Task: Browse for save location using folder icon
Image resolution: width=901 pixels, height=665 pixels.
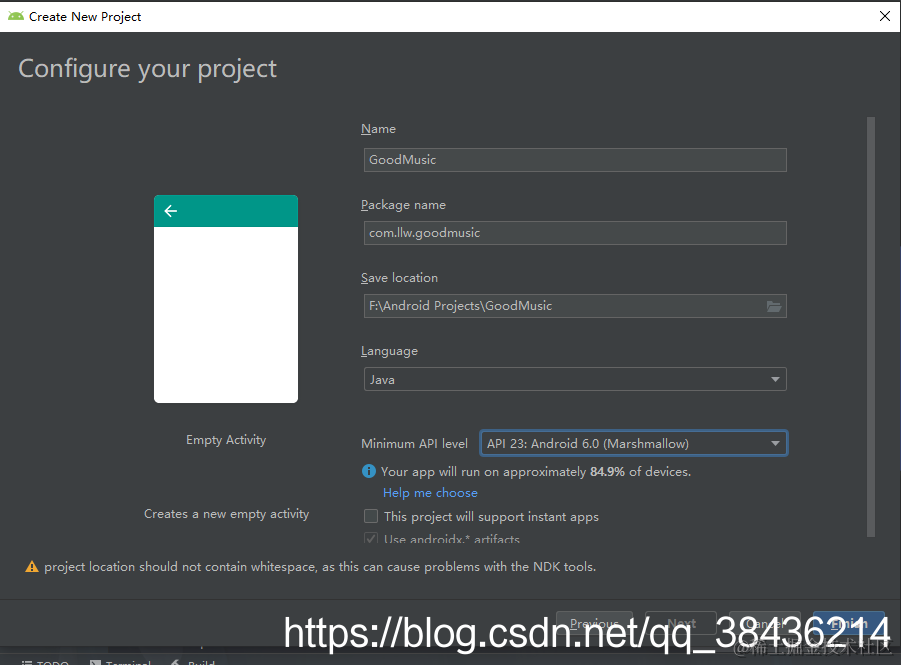Action: coord(774,306)
